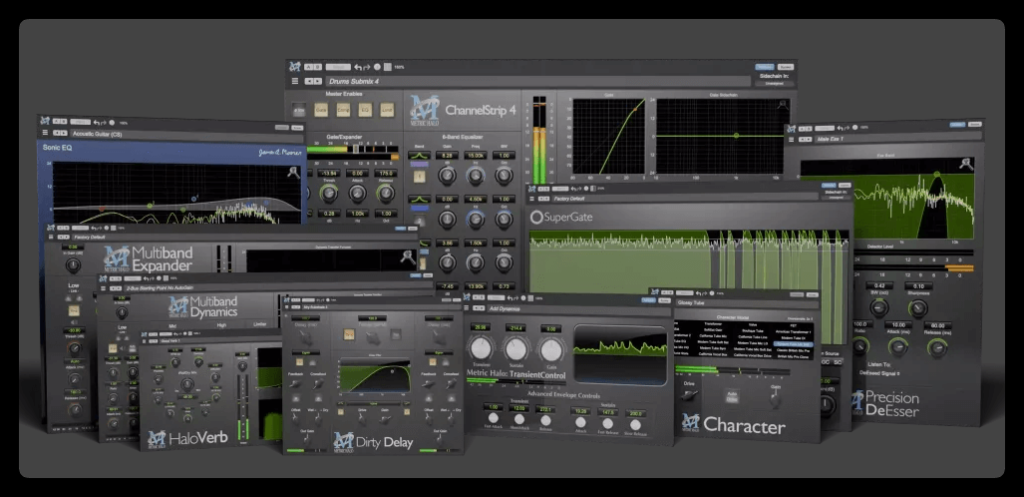Click the -13.84 Thresh value field in Gate/Expander
1024x497 pixels.
click(x=329, y=172)
